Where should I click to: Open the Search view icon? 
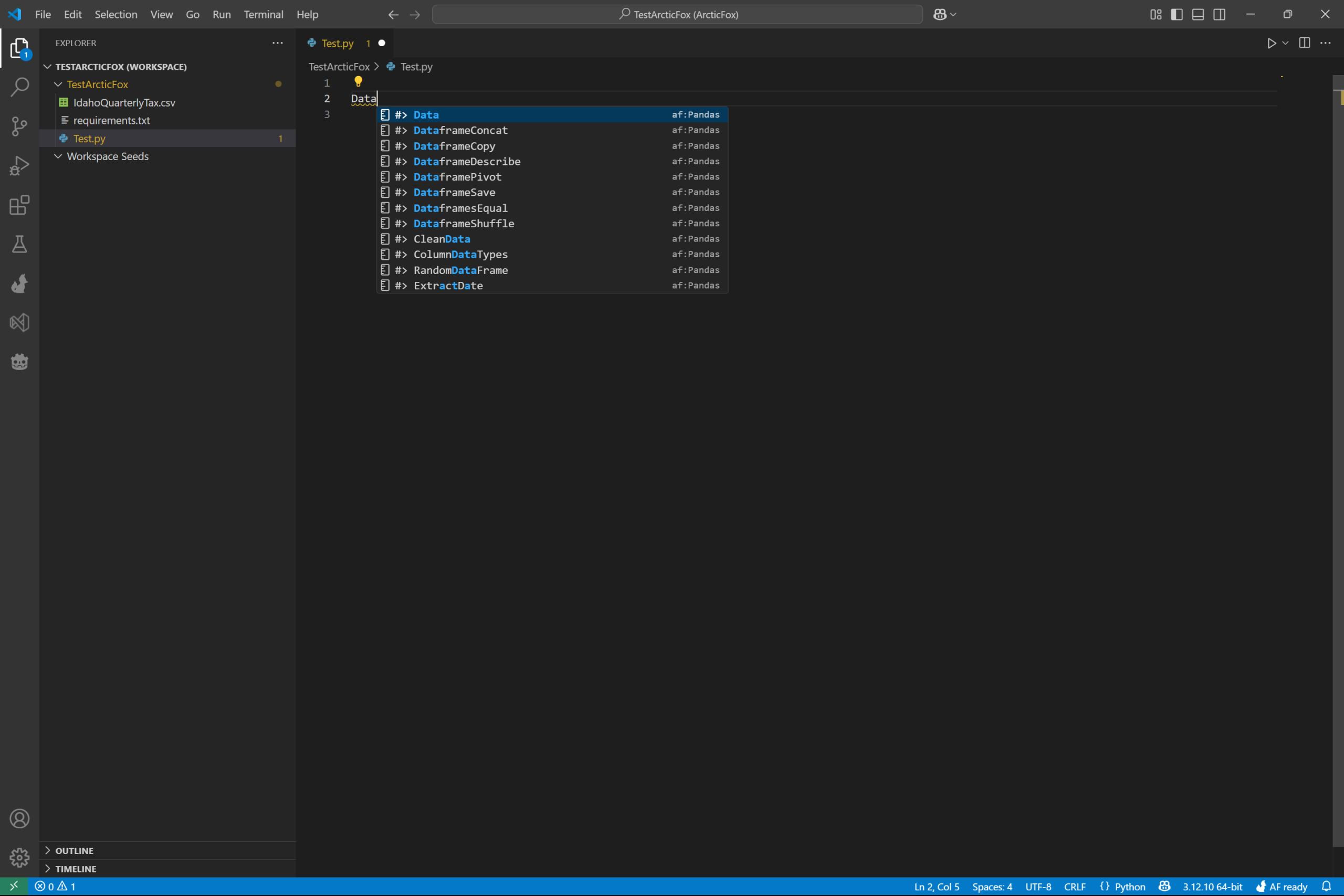click(19, 87)
